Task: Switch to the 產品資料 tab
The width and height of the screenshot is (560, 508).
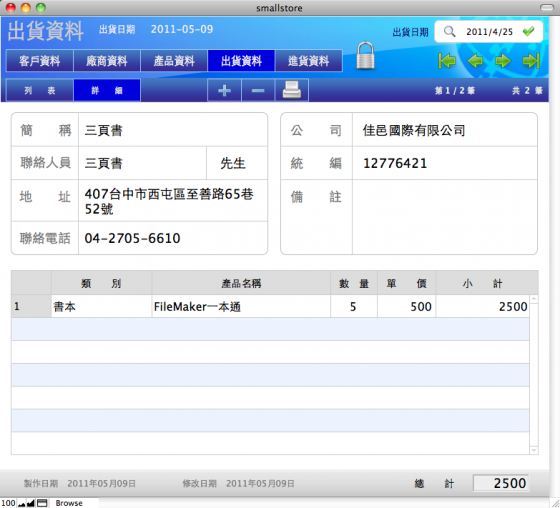Action: click(174, 61)
